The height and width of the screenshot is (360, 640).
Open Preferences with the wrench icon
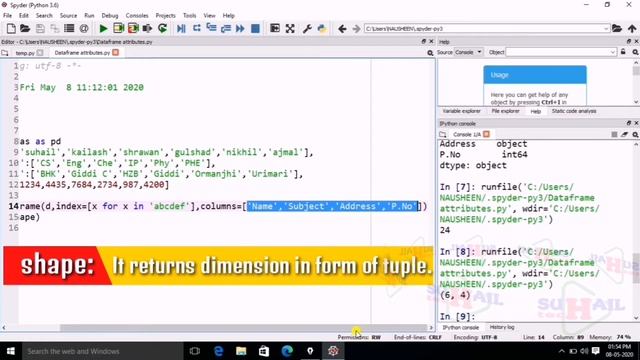(307, 29)
